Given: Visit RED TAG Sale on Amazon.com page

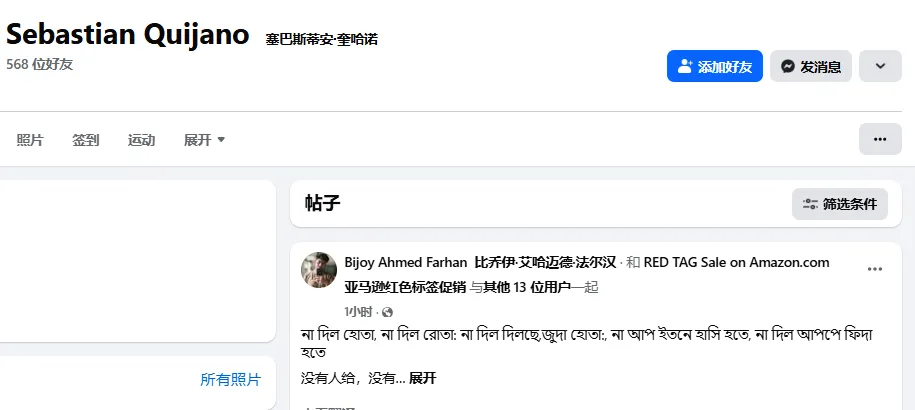Looking at the screenshot, I should tap(736, 263).
